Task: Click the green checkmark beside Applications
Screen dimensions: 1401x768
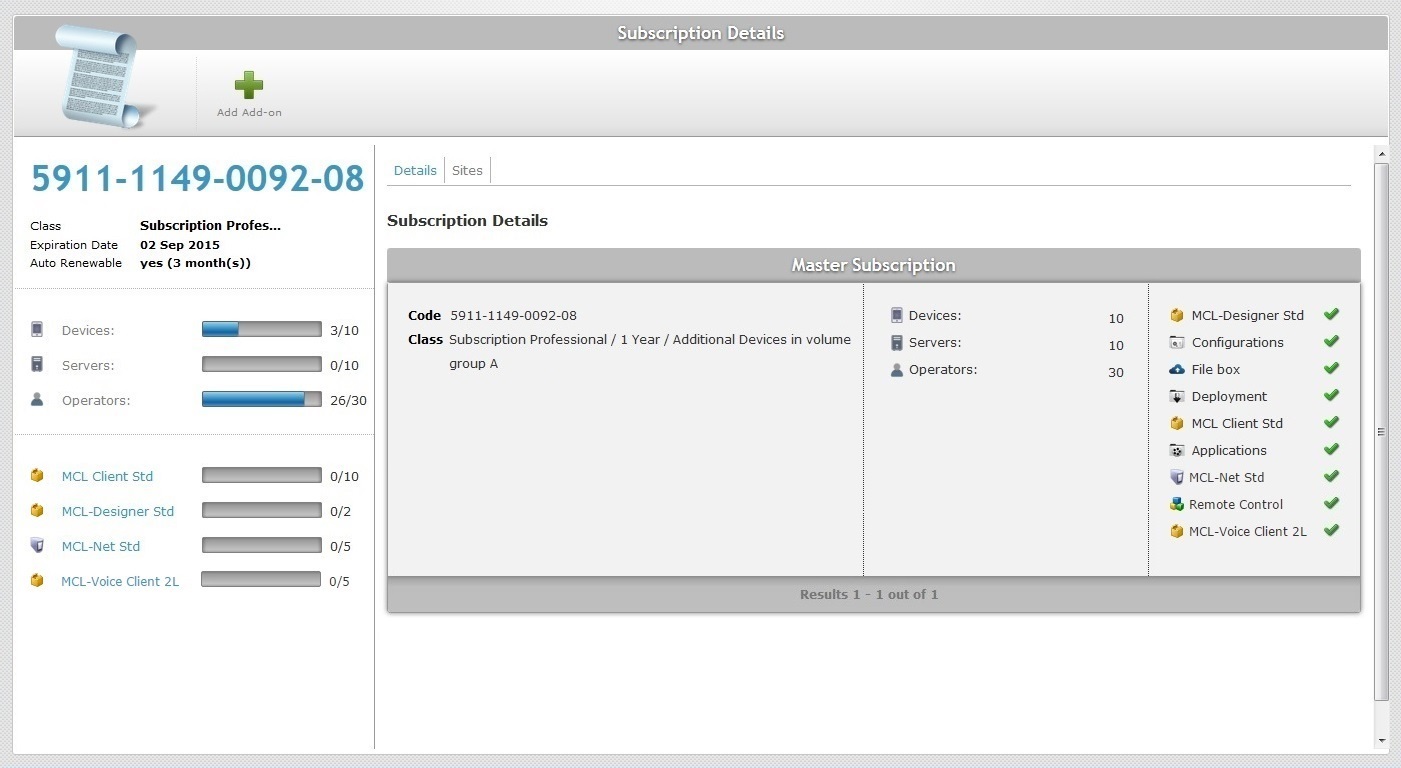Action: point(1331,449)
